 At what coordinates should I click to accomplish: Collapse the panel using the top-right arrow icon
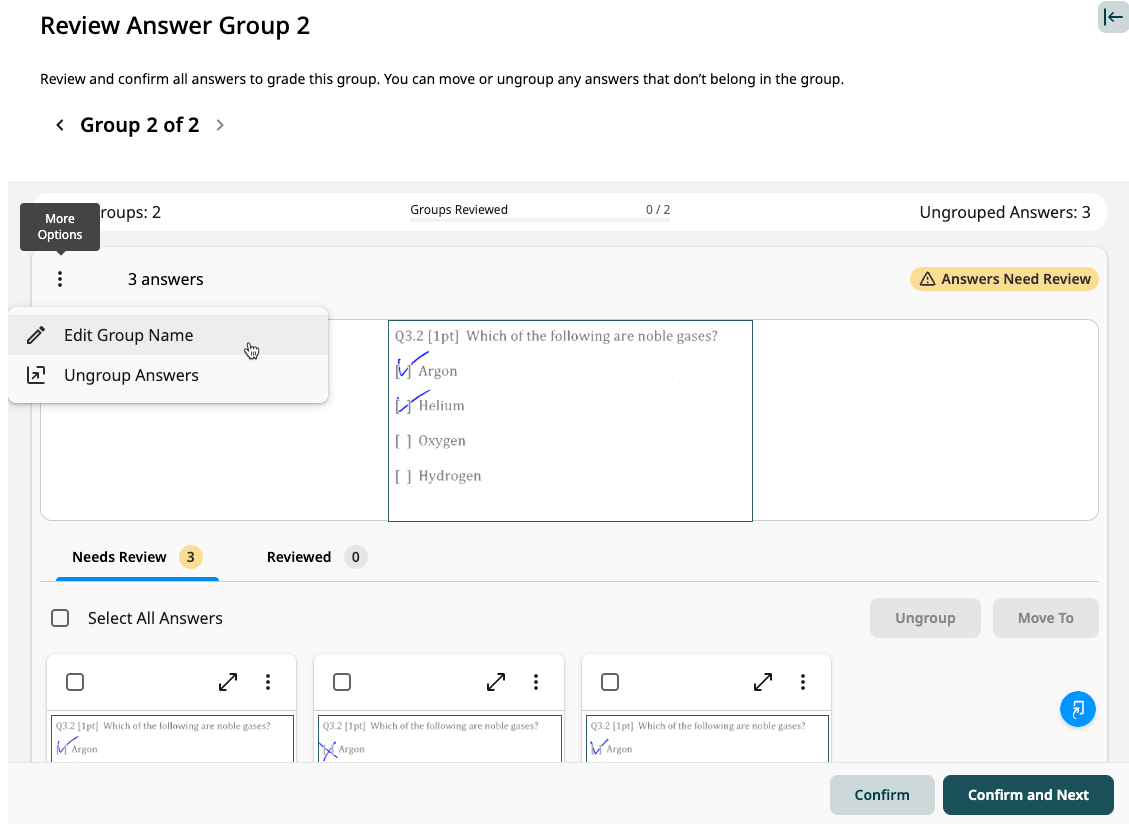[1113, 17]
